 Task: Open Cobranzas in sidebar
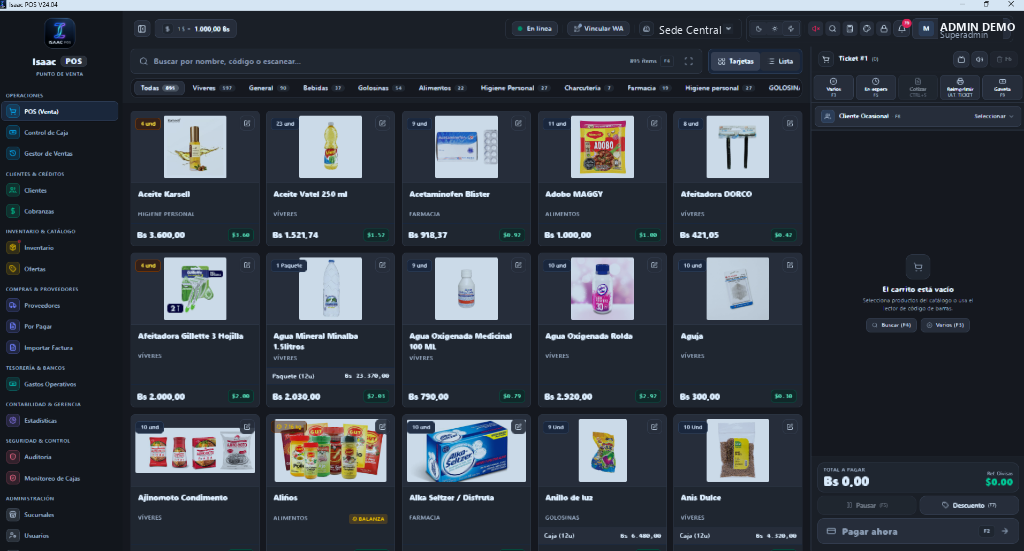[x=59, y=212]
